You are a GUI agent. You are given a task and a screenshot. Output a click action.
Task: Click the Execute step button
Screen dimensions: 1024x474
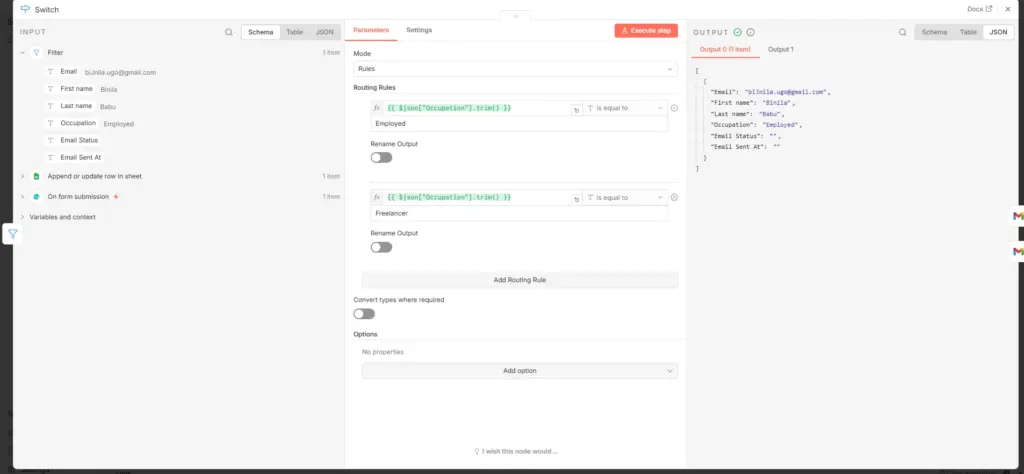646,31
